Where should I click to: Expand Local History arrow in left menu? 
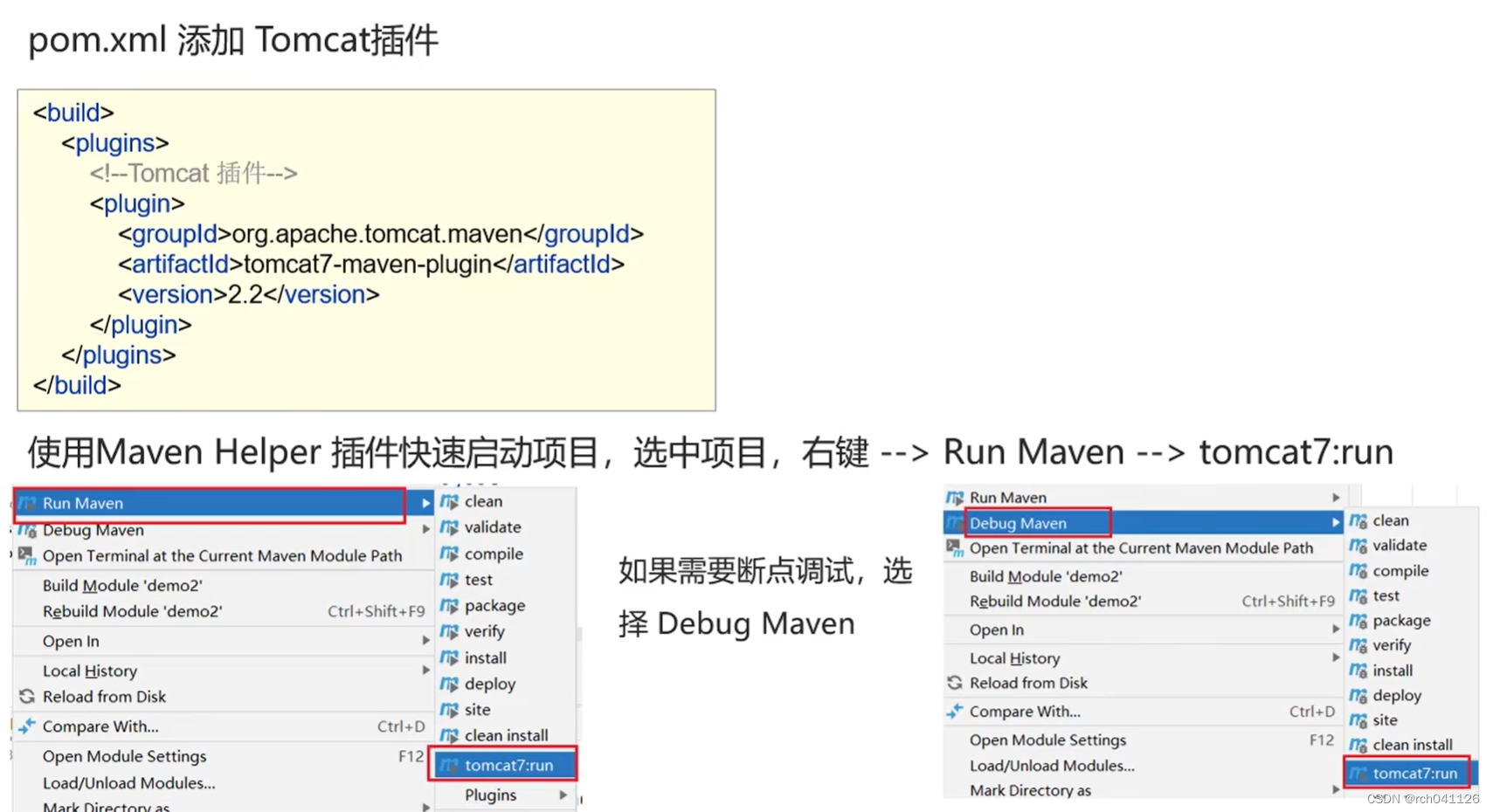(425, 671)
